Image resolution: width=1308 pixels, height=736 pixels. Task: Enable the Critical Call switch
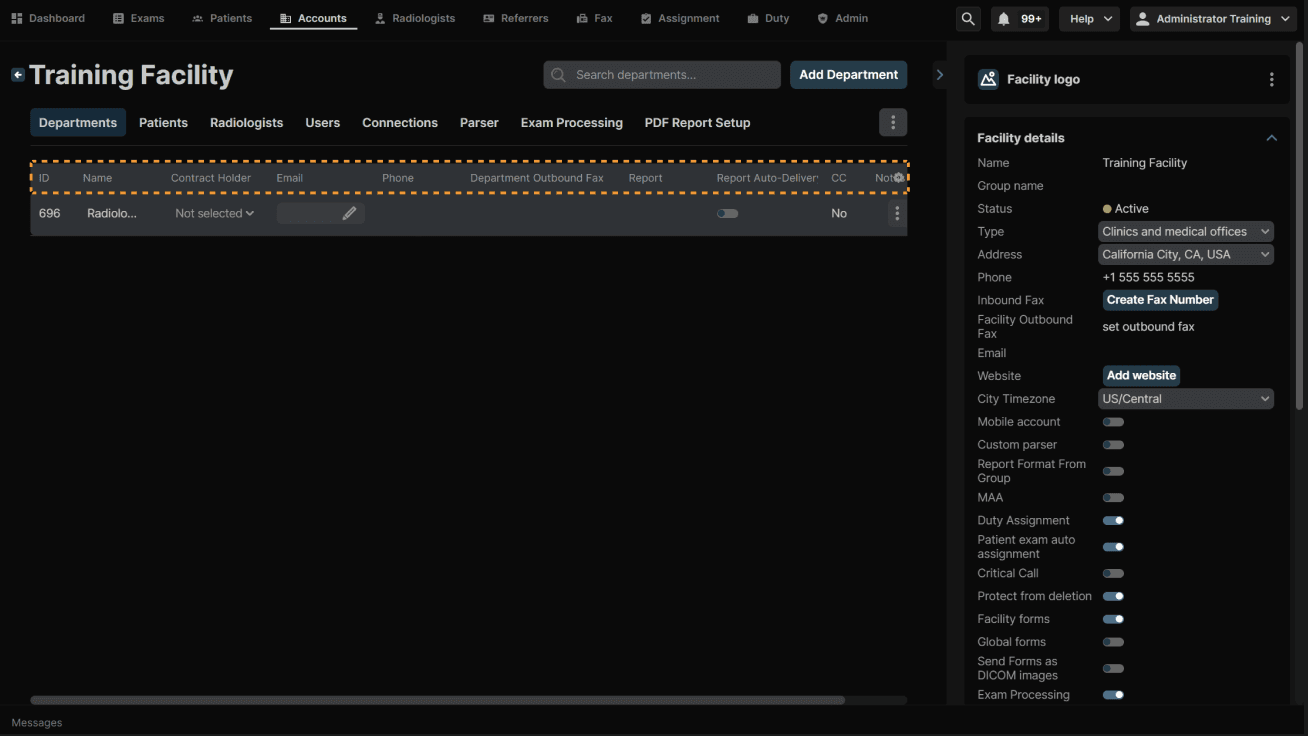pyautogui.click(x=1113, y=574)
